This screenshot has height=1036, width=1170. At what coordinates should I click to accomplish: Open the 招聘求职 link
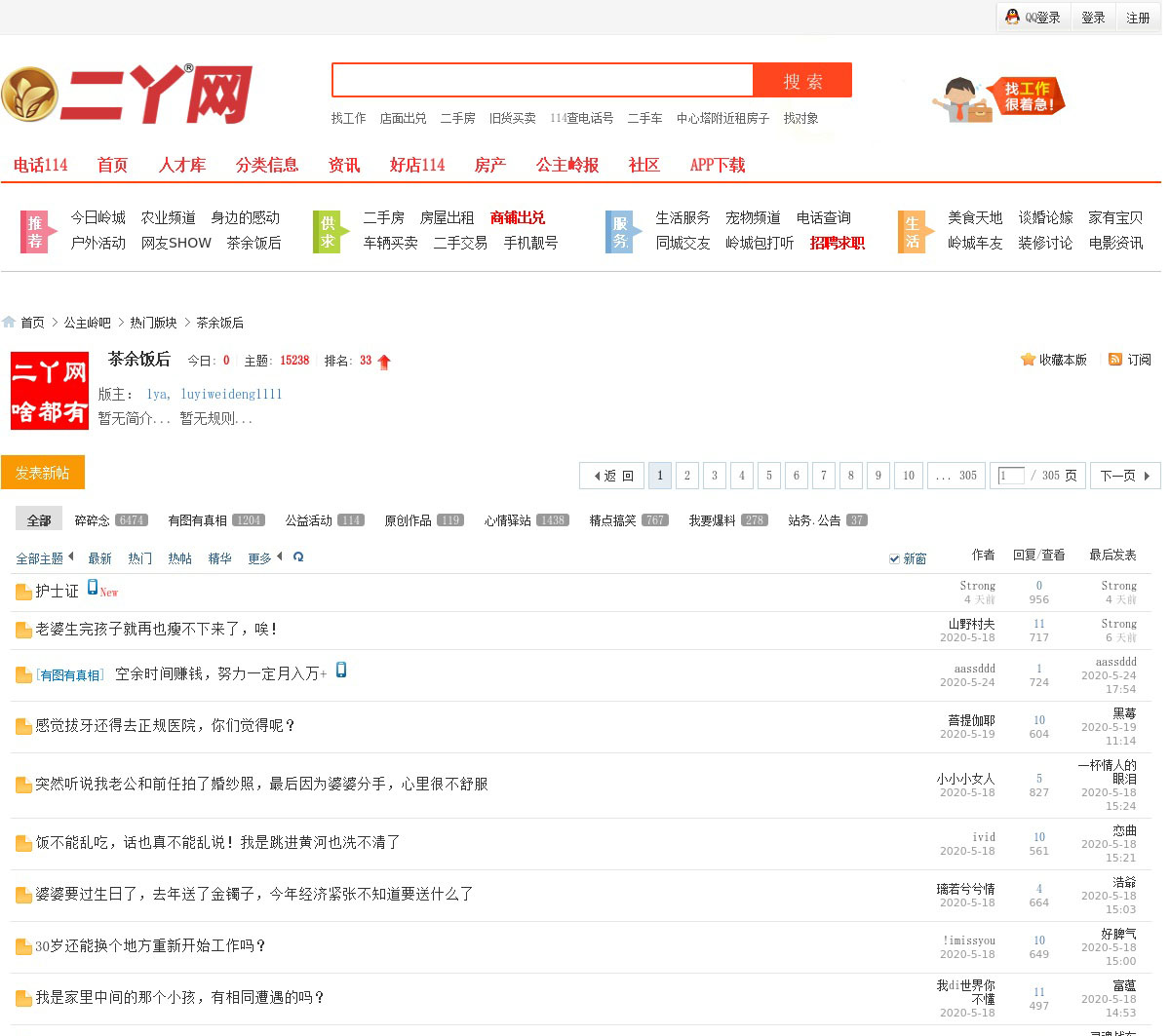838,243
